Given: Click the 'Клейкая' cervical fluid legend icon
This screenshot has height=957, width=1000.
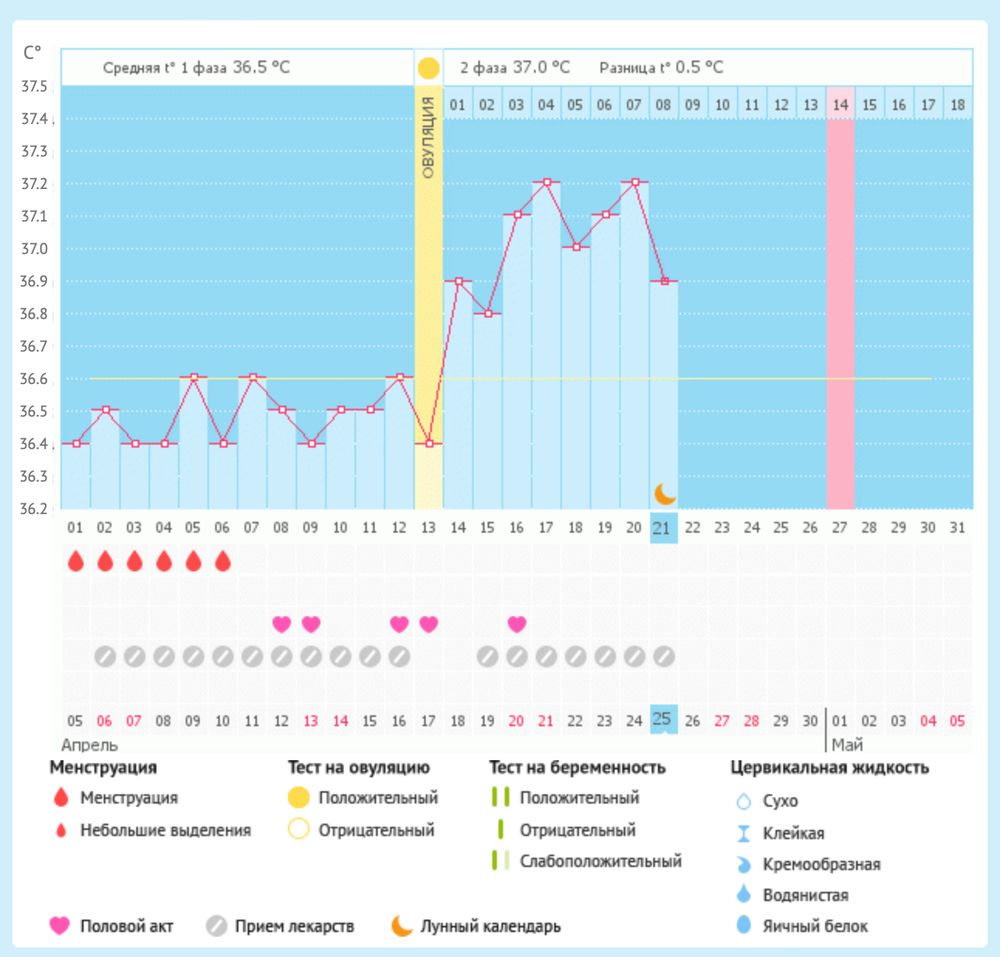Looking at the screenshot, I should [x=743, y=833].
